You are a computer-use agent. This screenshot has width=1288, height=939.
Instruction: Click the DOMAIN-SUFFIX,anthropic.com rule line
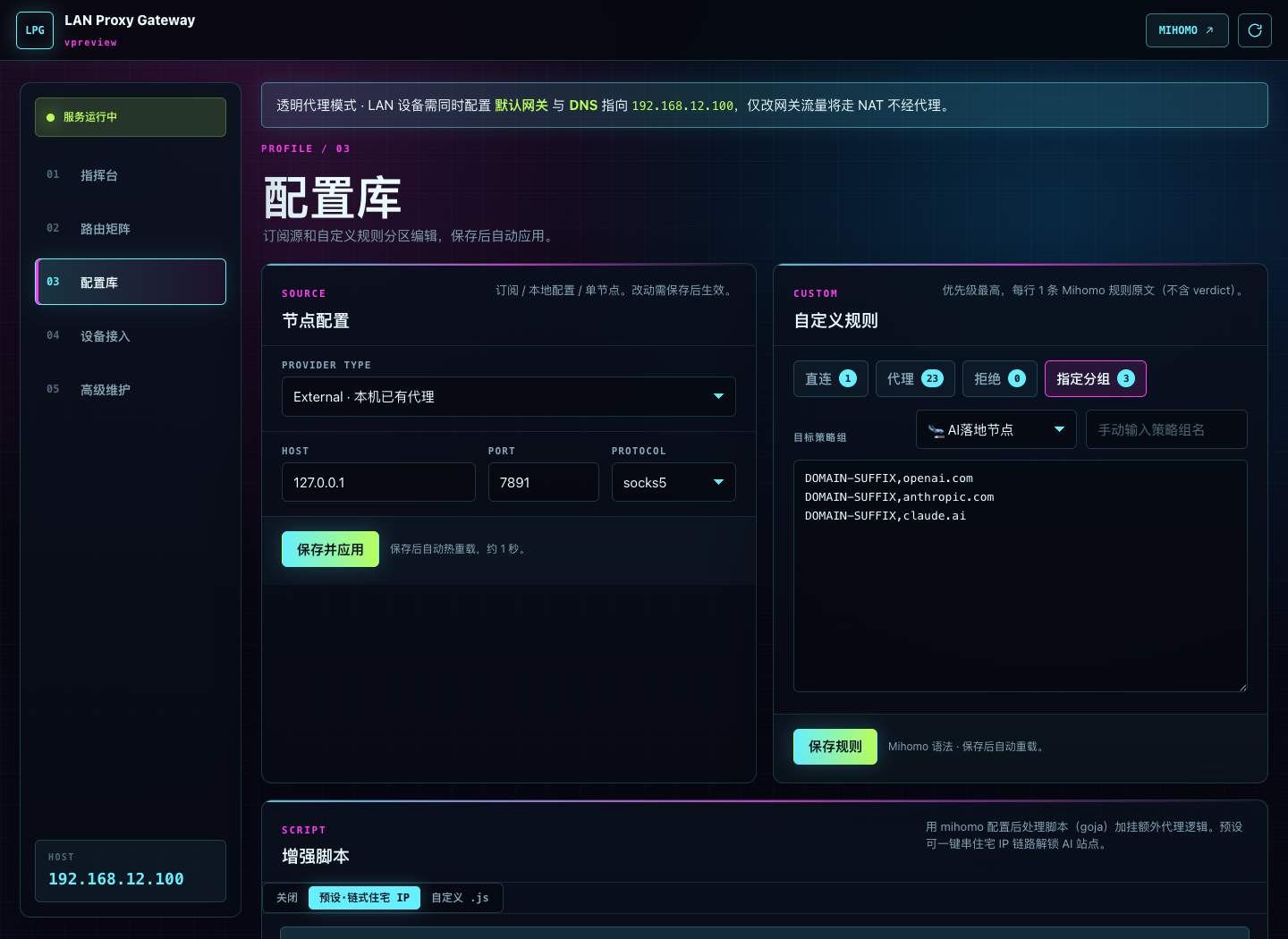899,497
